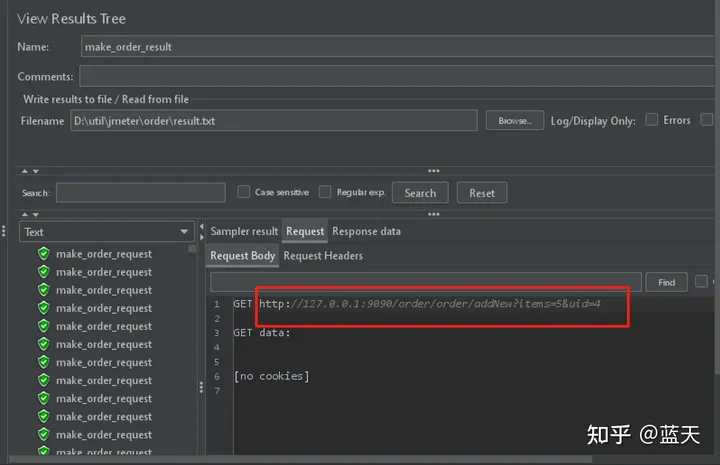Image resolution: width=720 pixels, height=465 pixels.
Task: Click the GET http://127.0.0.1:9090 request line
Action: click(416, 303)
